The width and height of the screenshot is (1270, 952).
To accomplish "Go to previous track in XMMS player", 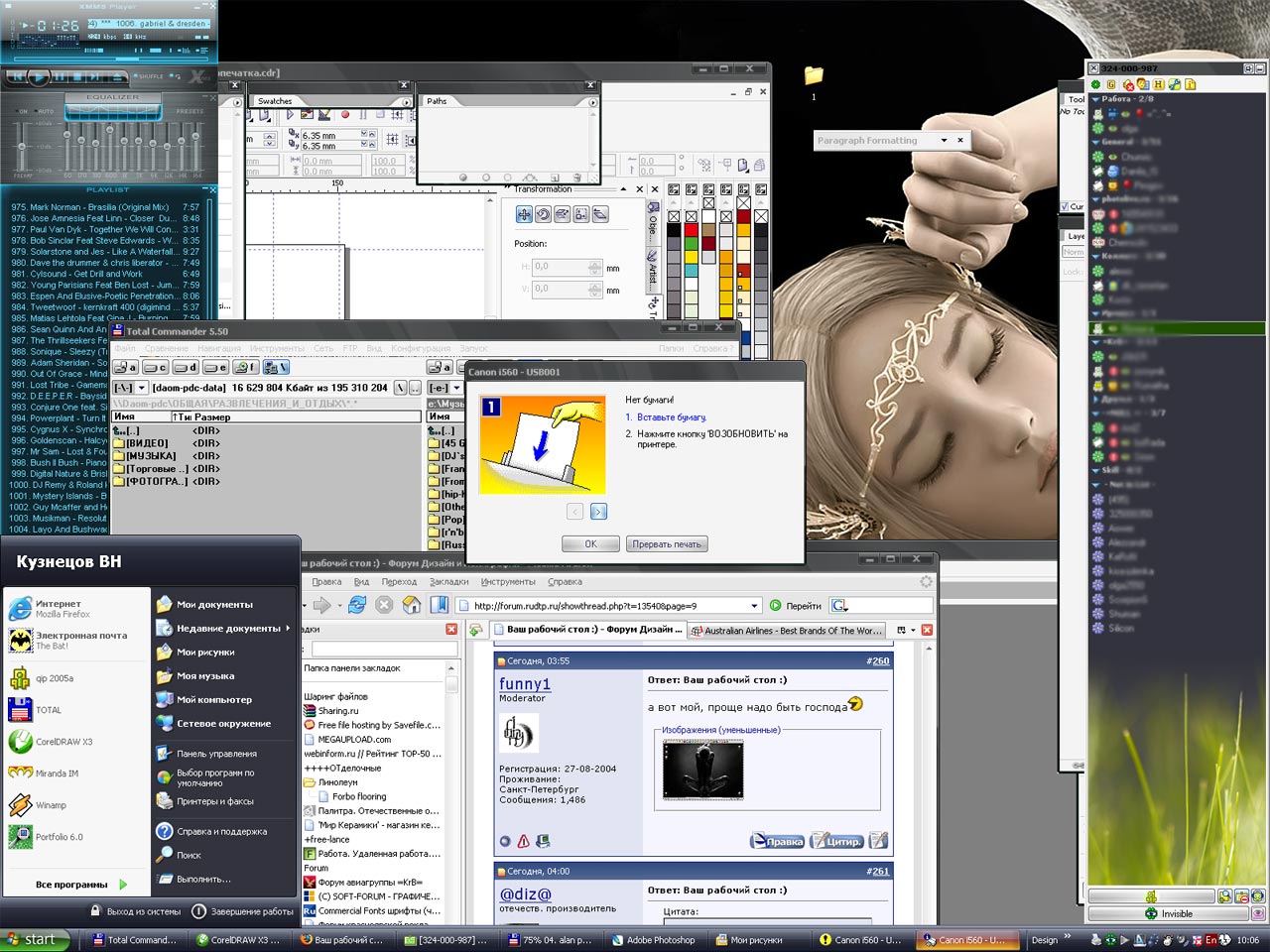I will 17,76.
